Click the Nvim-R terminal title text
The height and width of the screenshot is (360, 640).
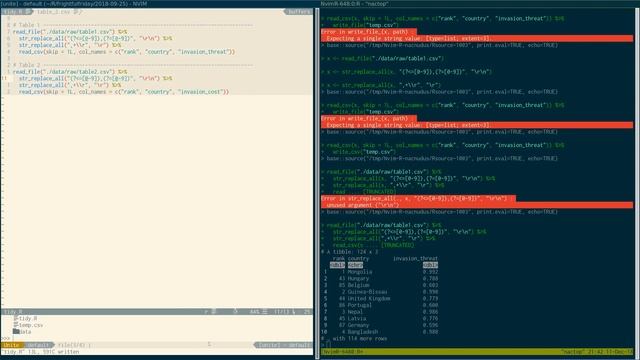coord(355,4)
